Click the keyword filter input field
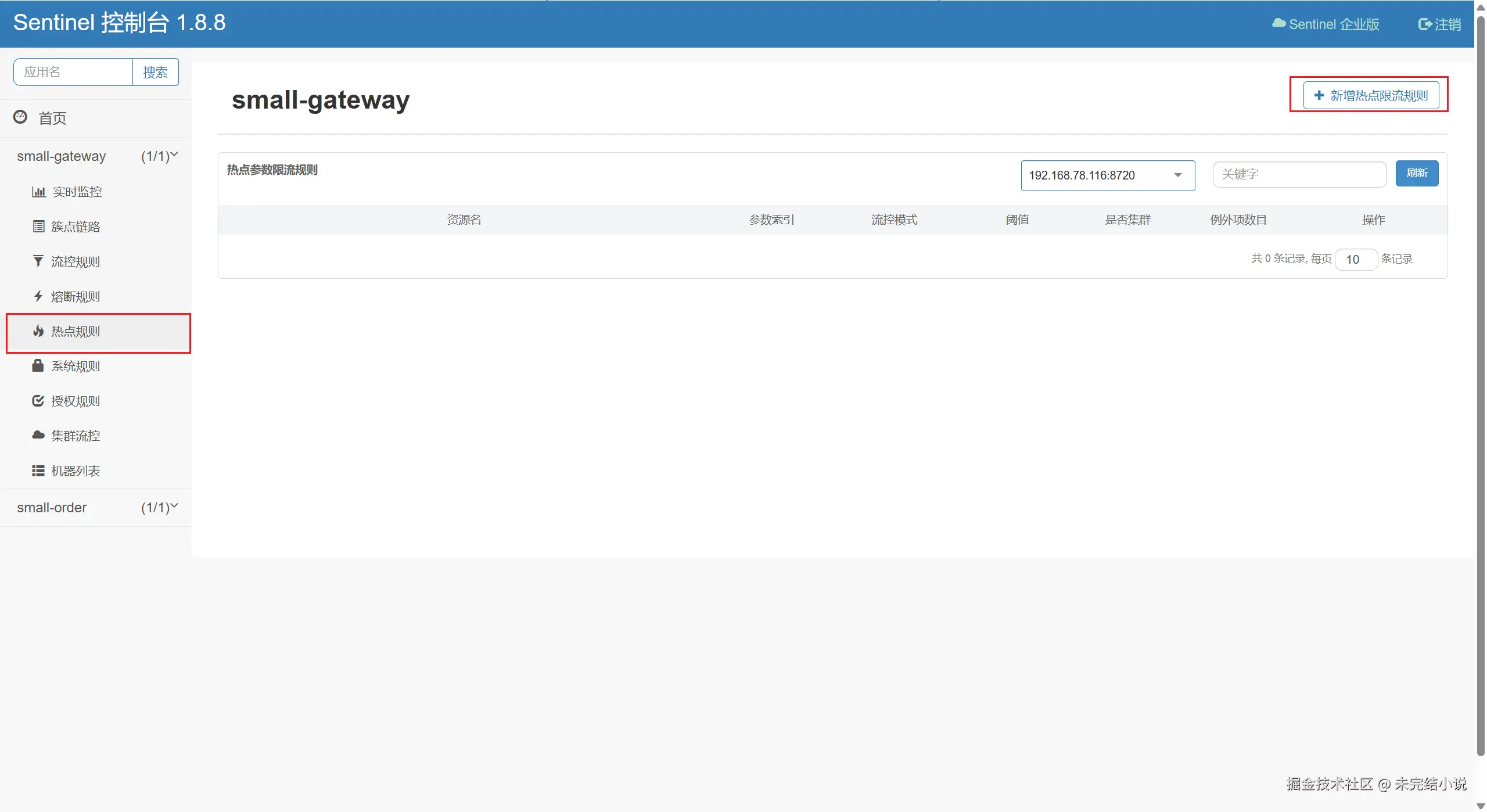Viewport: 1487px width, 812px height. pos(1299,174)
